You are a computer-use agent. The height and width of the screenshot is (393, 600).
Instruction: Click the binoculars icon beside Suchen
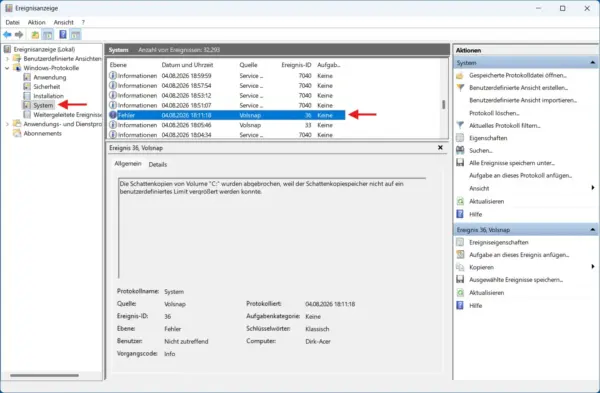tap(460, 150)
